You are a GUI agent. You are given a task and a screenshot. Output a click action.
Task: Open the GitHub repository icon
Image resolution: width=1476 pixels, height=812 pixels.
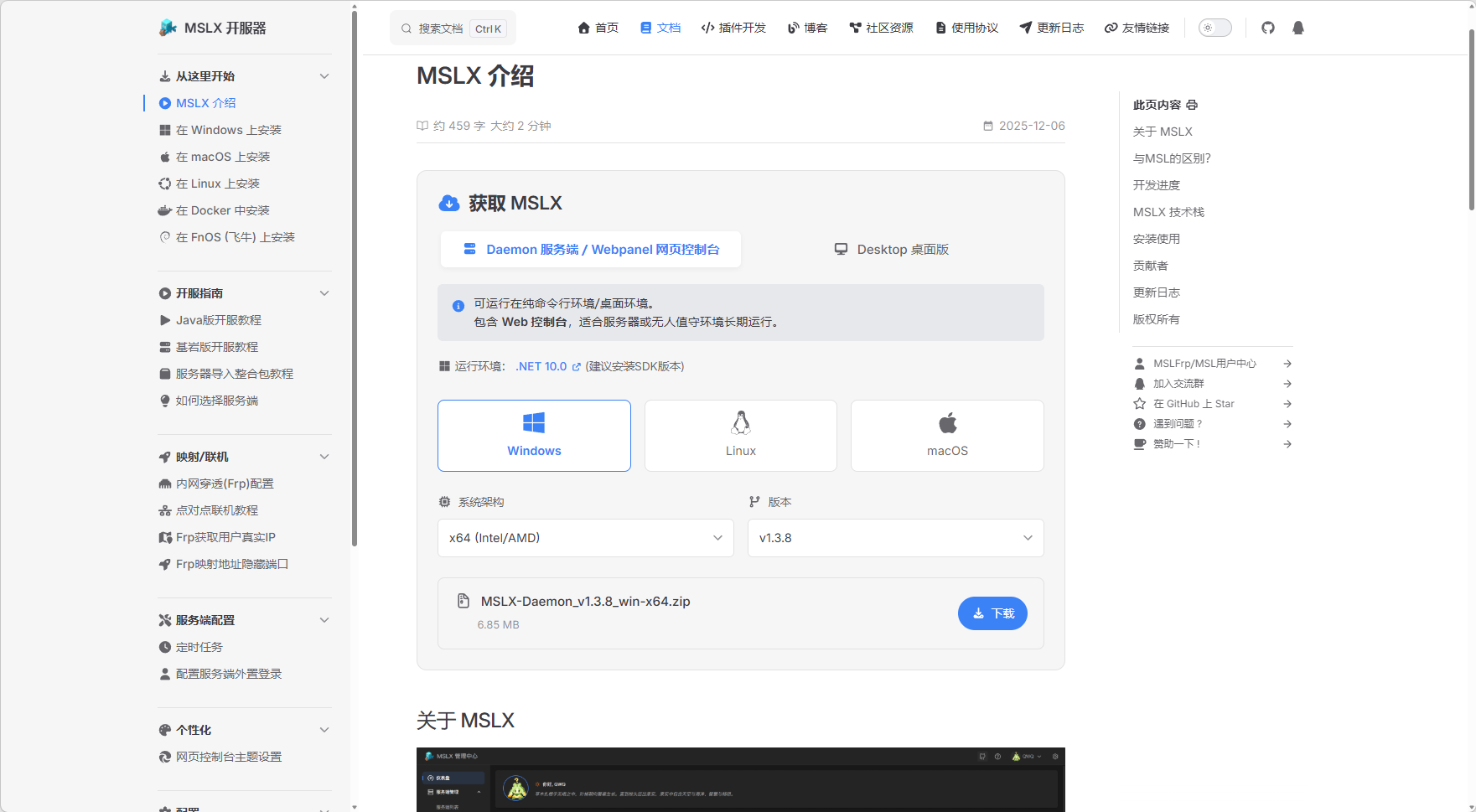tap(1267, 28)
